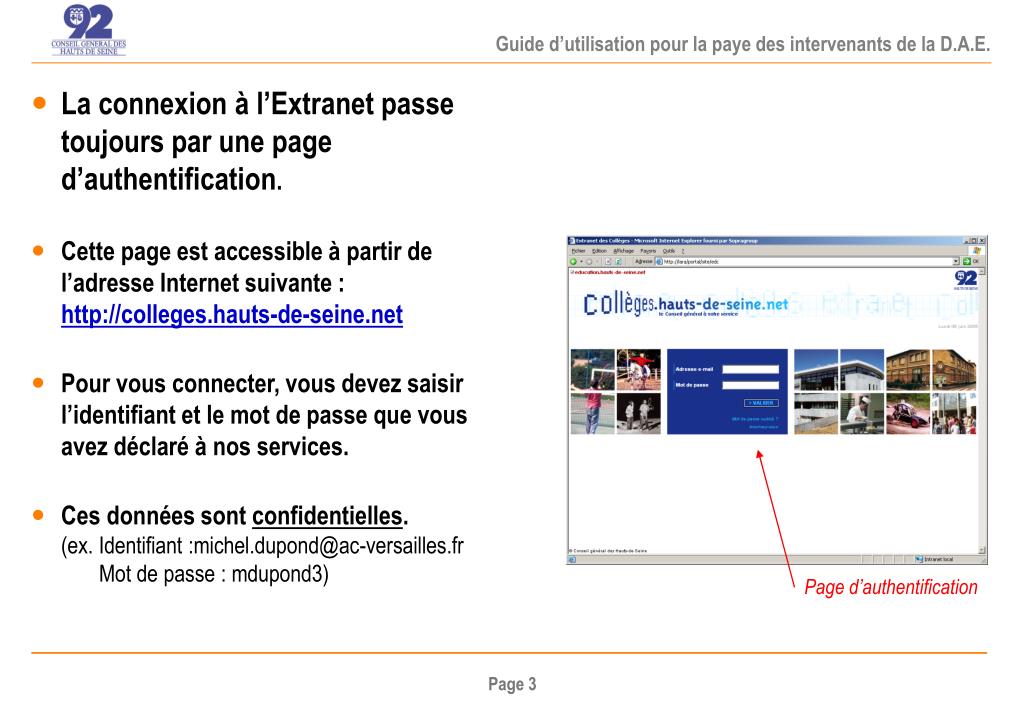Click the Mot de passe oublié link

(754, 419)
